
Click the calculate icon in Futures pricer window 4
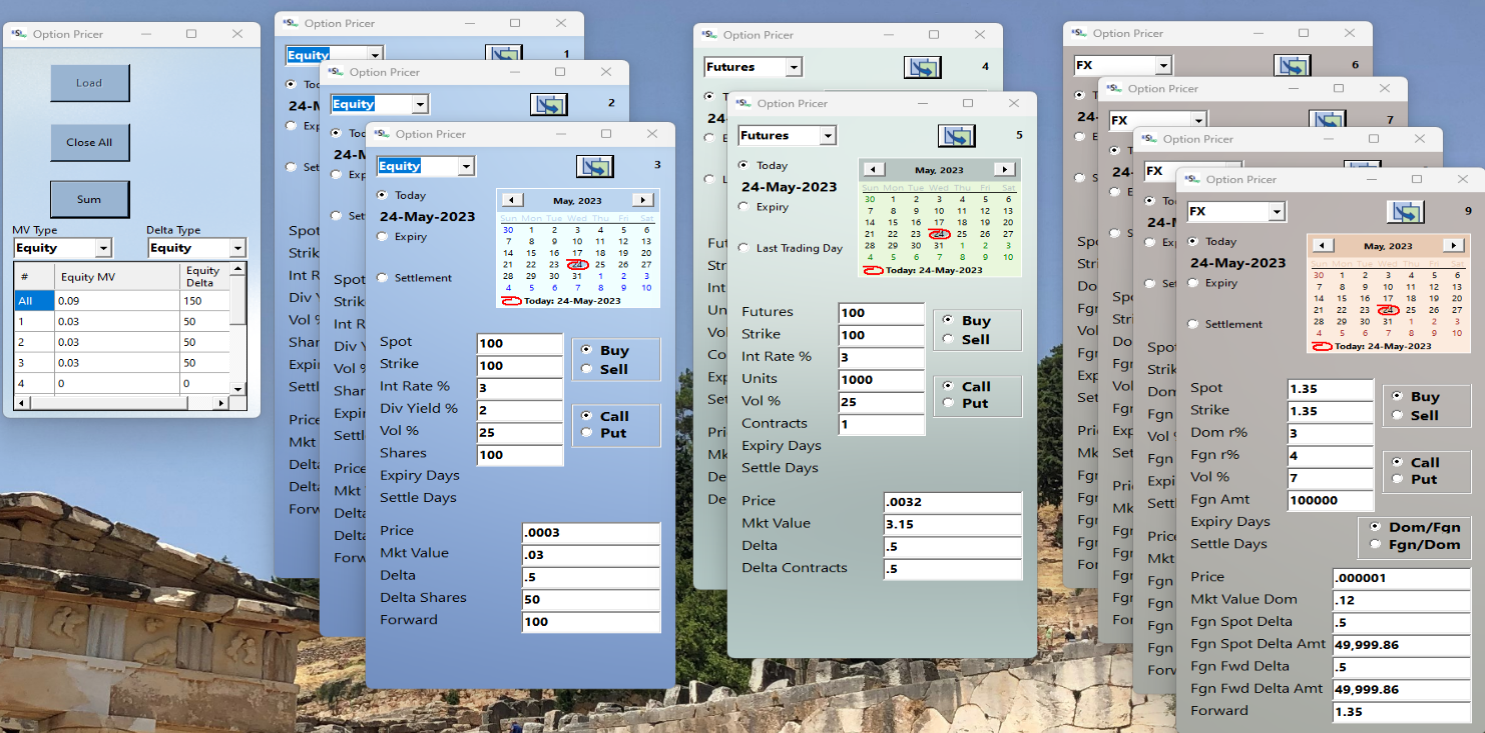(922, 67)
